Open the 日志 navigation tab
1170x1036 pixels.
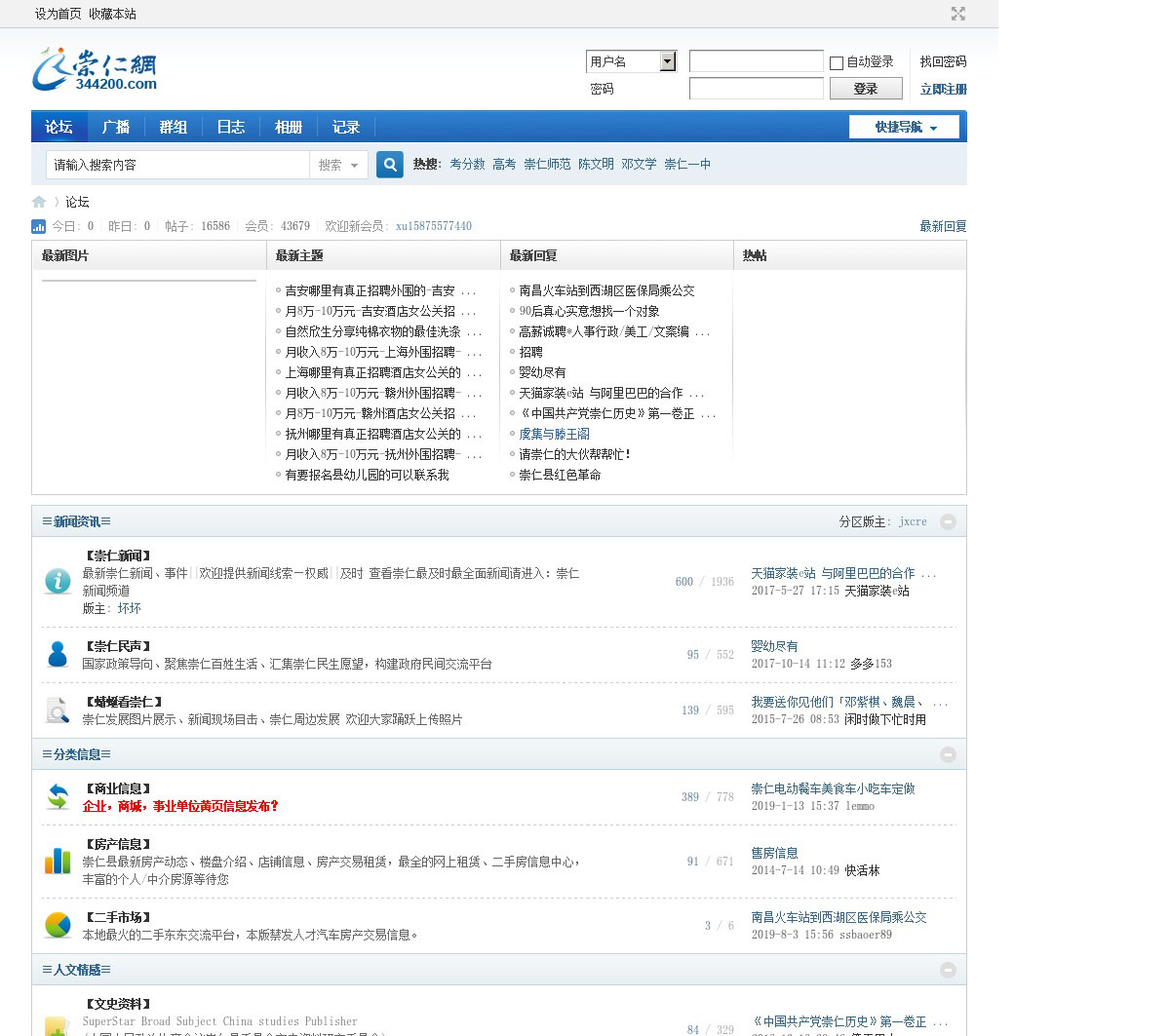(231, 127)
